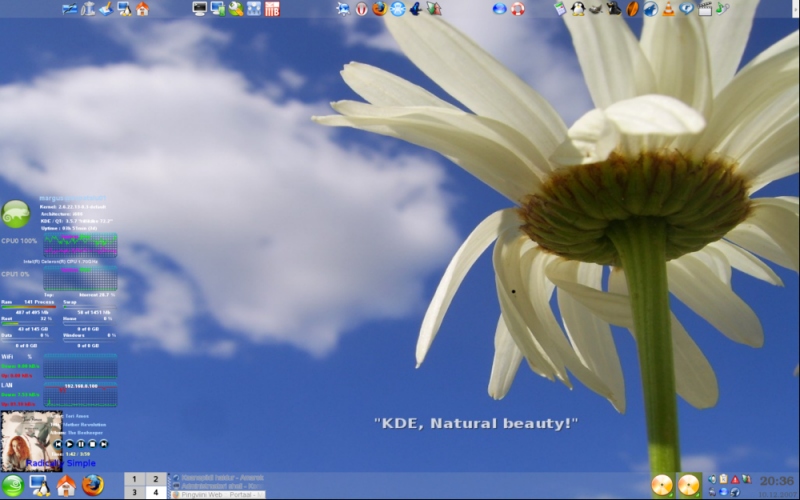
Task: Open the green music note icon
Action: pyautogui.click(x=722, y=9)
